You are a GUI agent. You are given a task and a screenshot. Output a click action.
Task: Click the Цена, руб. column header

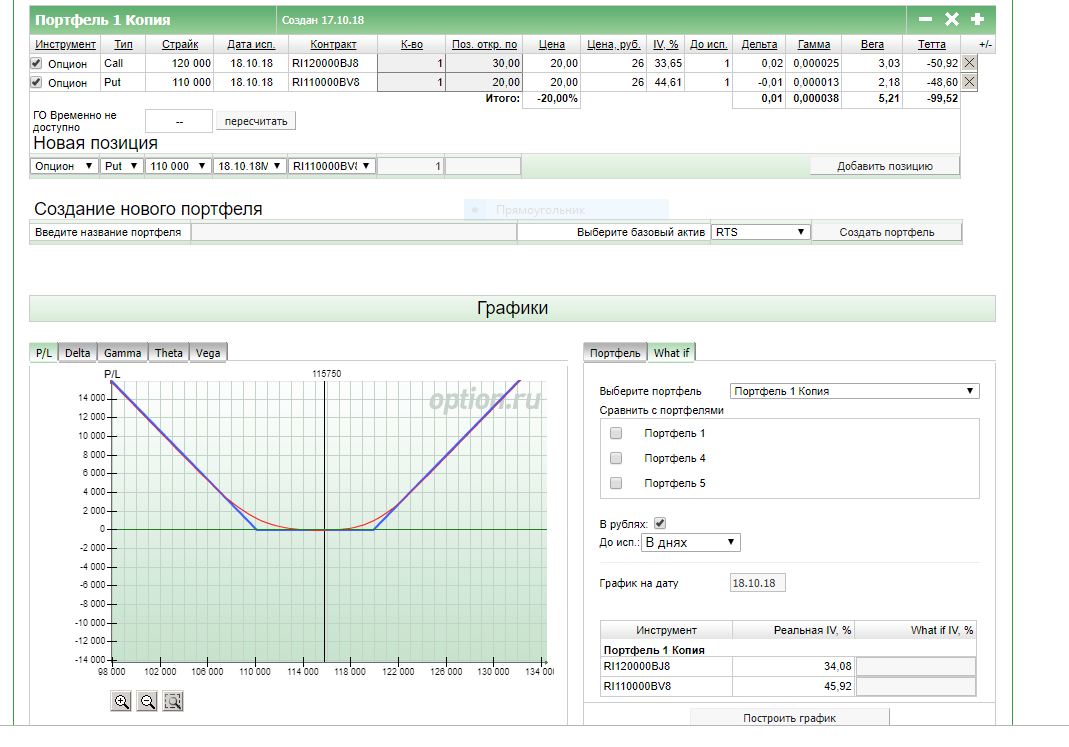pos(614,44)
